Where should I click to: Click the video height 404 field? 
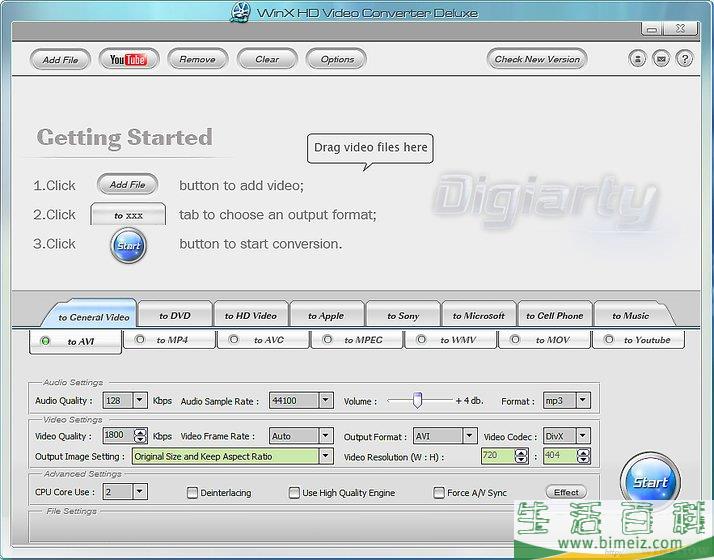560,456
